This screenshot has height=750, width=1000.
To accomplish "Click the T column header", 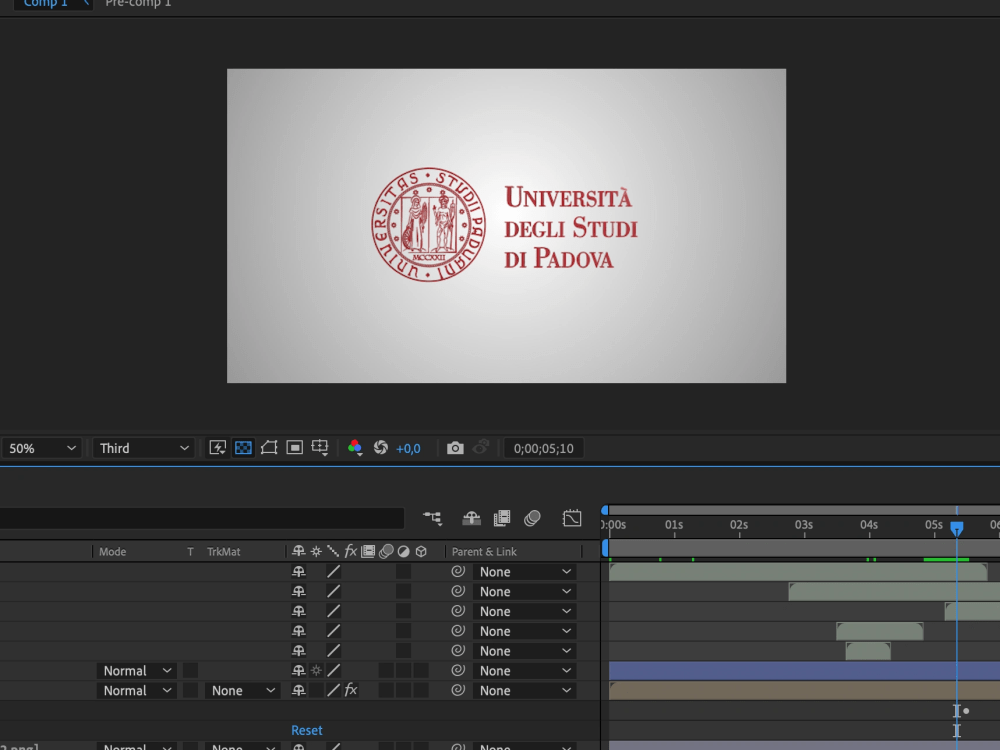I will [190, 552].
